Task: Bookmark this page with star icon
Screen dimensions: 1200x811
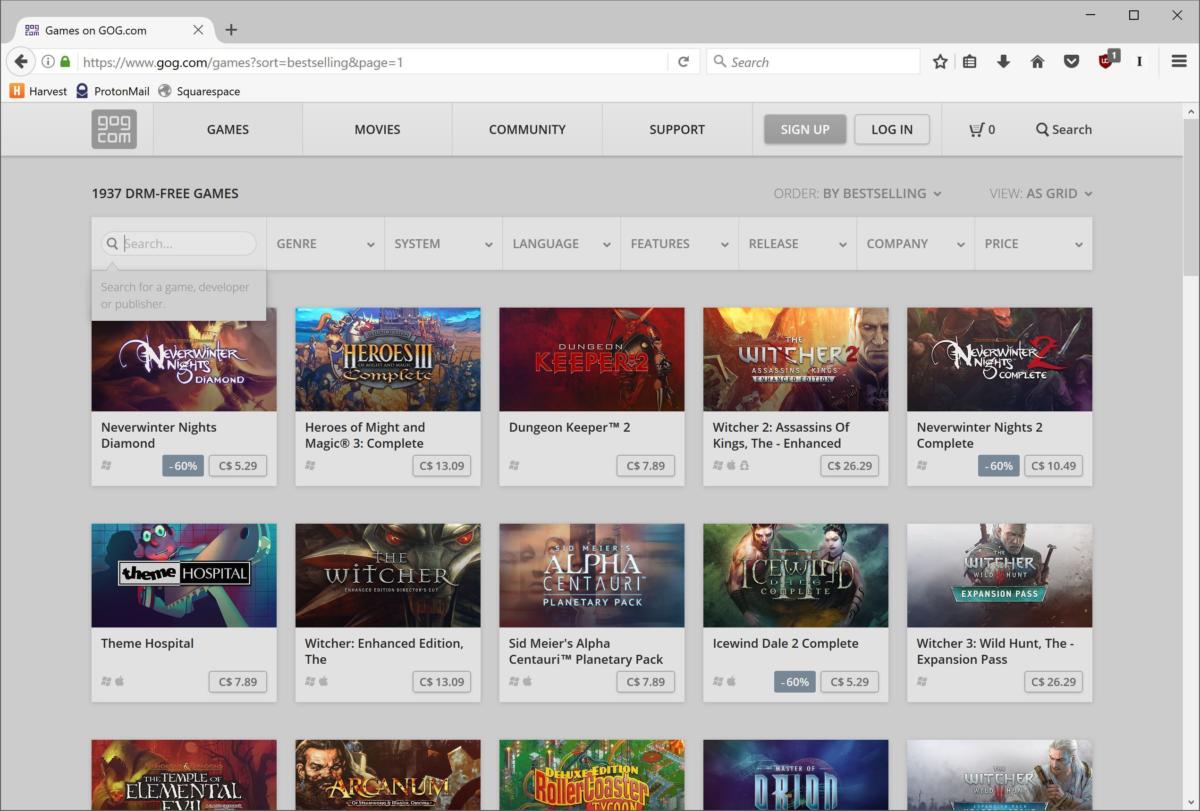Action: pos(940,62)
